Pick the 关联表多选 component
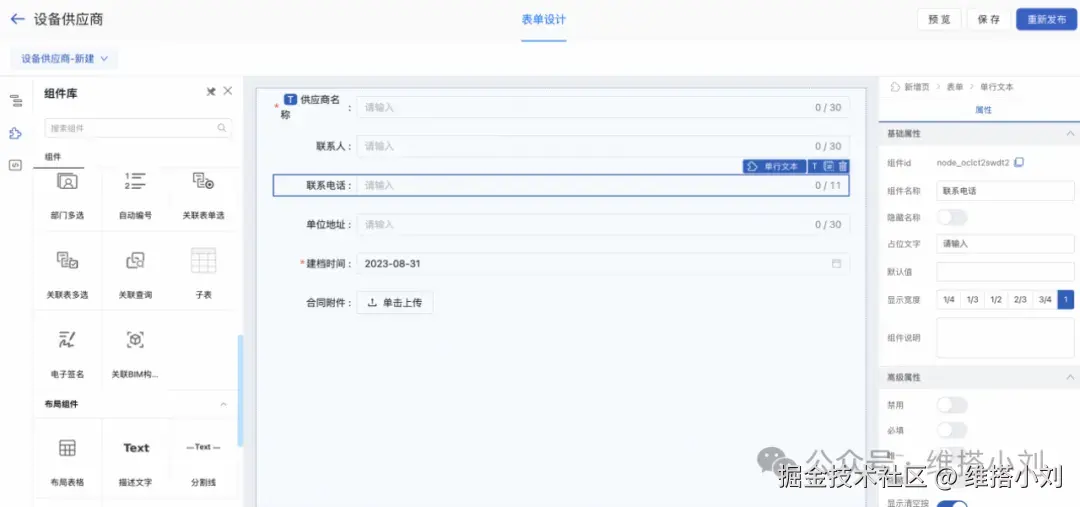 (x=67, y=273)
